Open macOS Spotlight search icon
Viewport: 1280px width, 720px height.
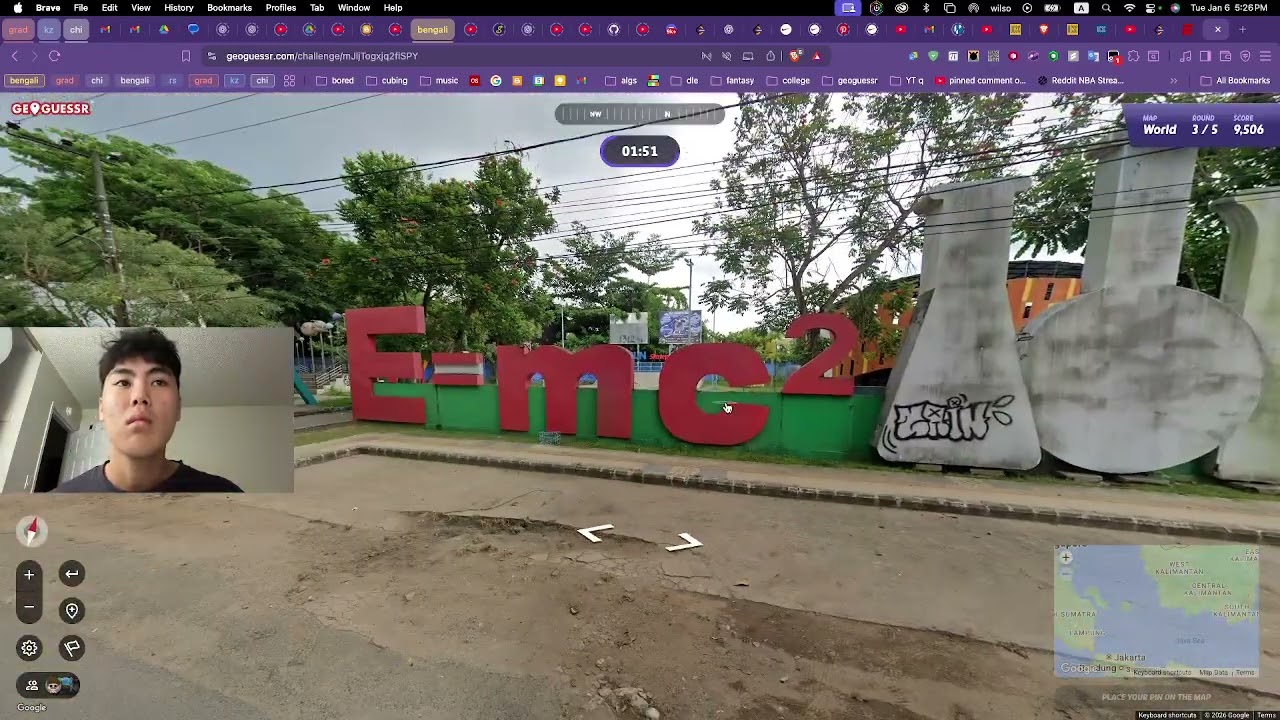pos(1104,8)
